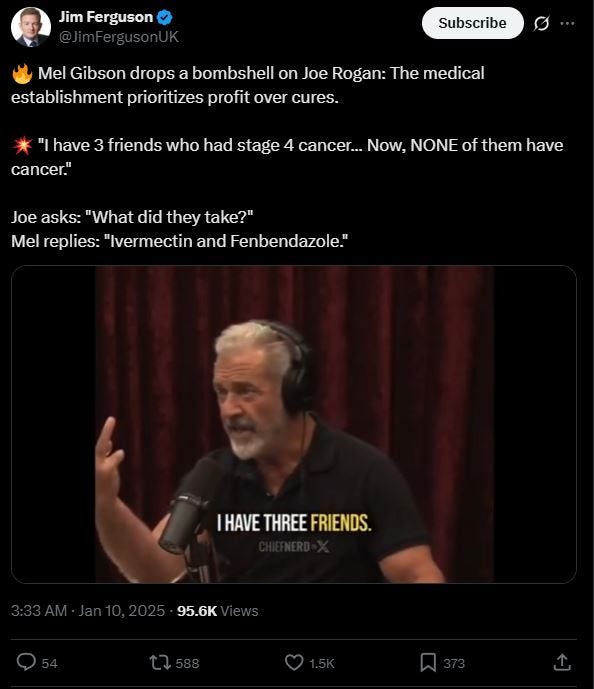The height and width of the screenshot is (689, 594).
Task: Click the repost arrows icon
Action: pos(160,662)
